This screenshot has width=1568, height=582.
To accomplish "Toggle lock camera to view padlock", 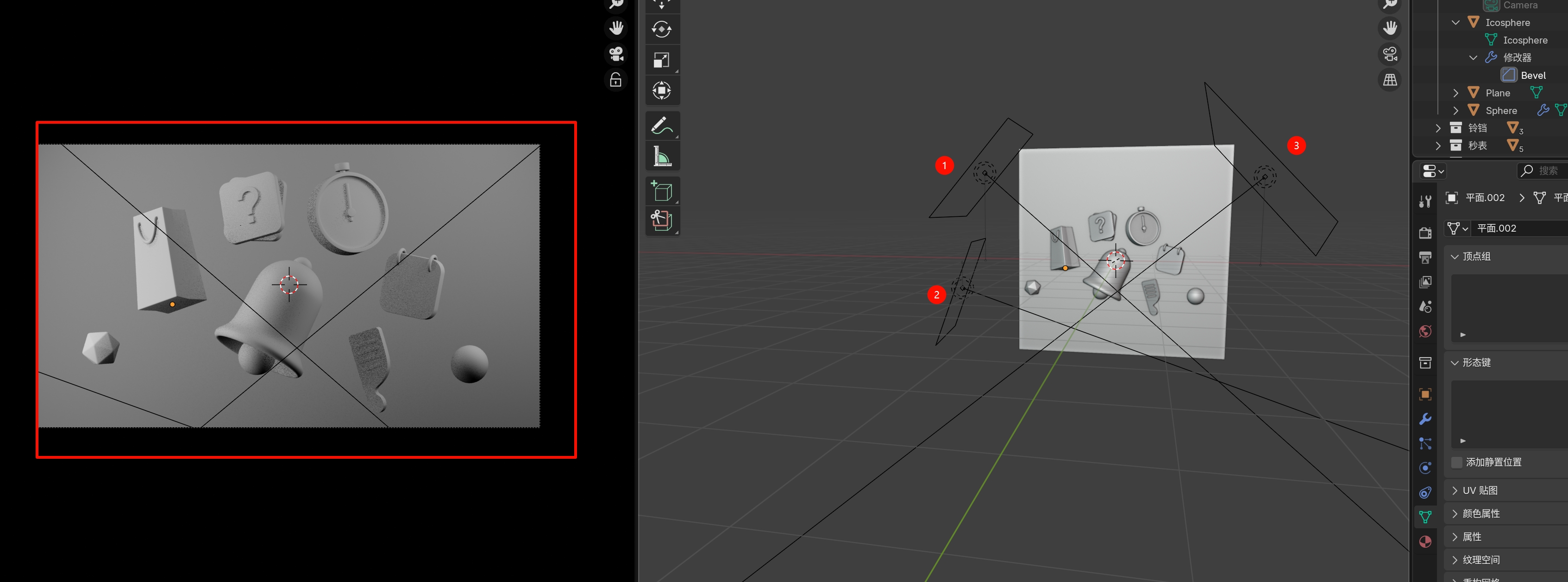I will (x=615, y=80).
